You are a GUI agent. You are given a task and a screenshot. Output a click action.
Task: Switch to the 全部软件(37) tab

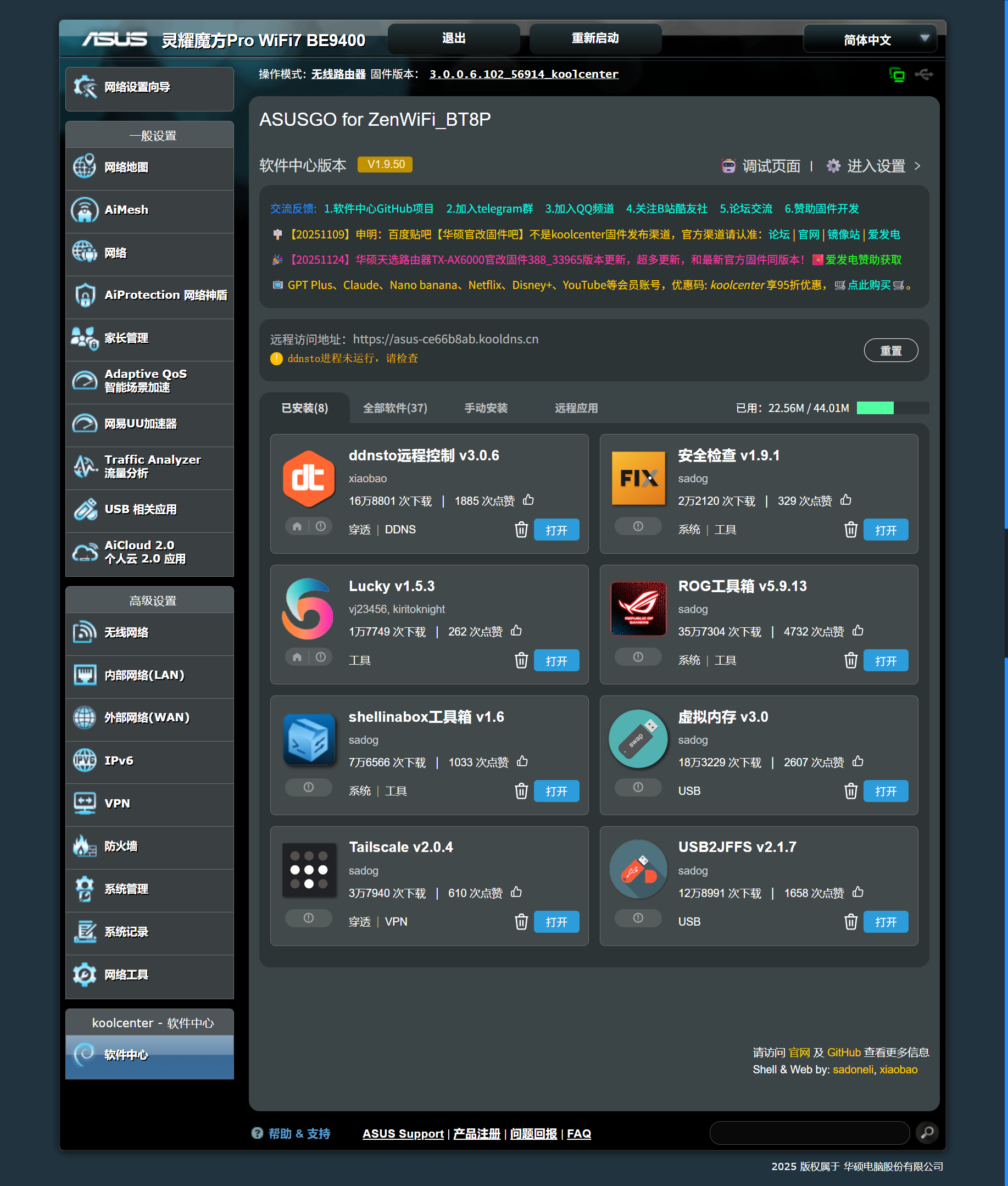click(x=395, y=408)
